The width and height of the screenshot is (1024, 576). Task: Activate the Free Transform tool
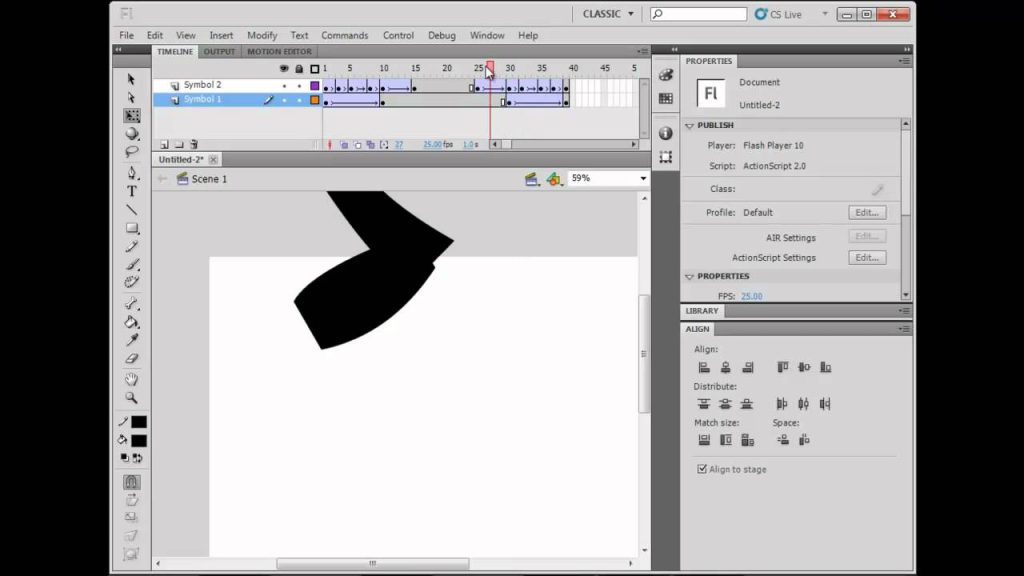pos(132,116)
